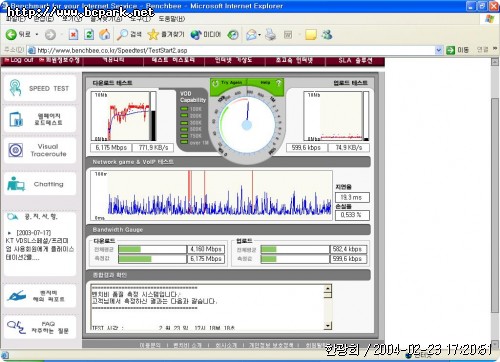Click the 웹페이지 로드테스트 page icon

(16, 119)
